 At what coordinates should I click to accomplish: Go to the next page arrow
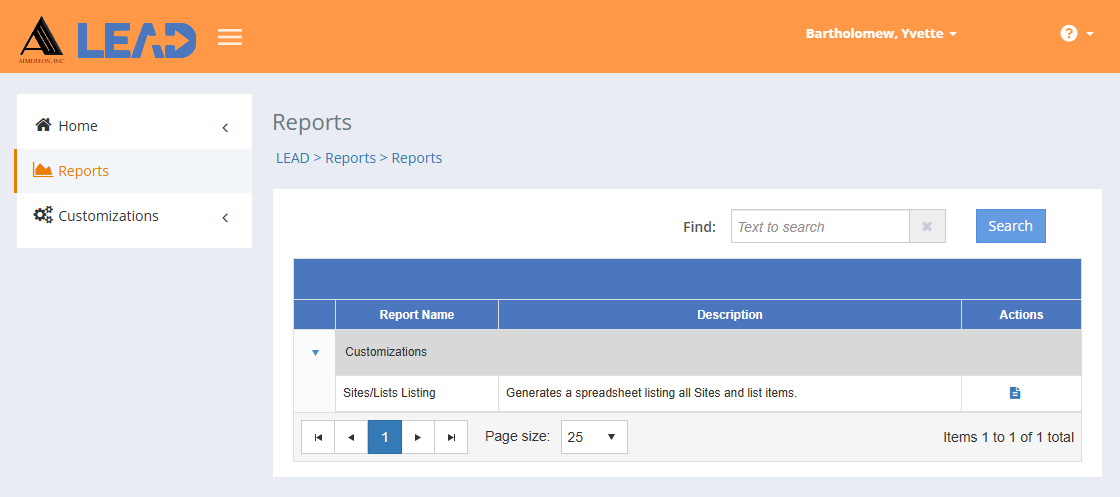point(418,437)
